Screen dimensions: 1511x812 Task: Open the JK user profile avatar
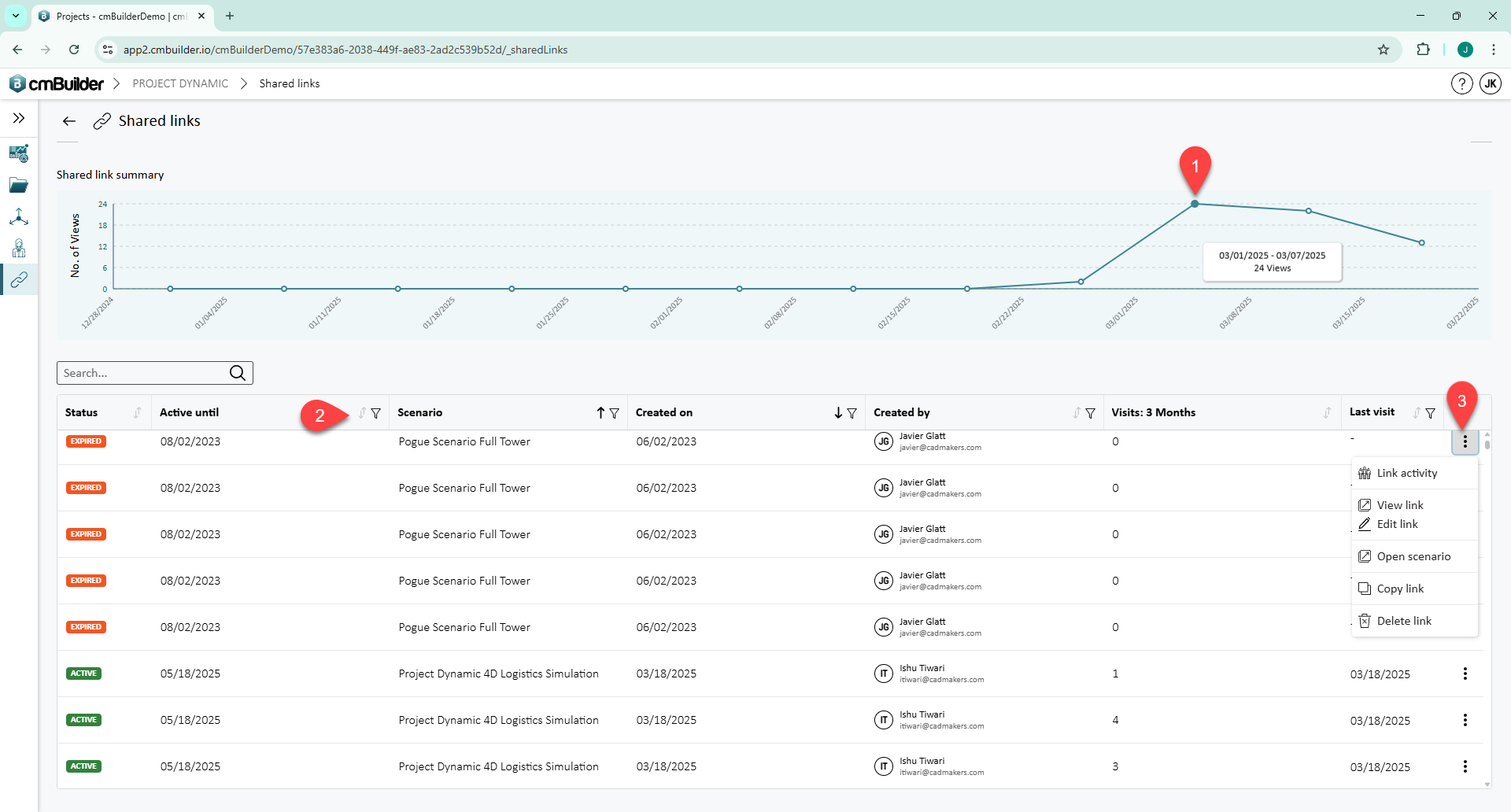point(1491,83)
